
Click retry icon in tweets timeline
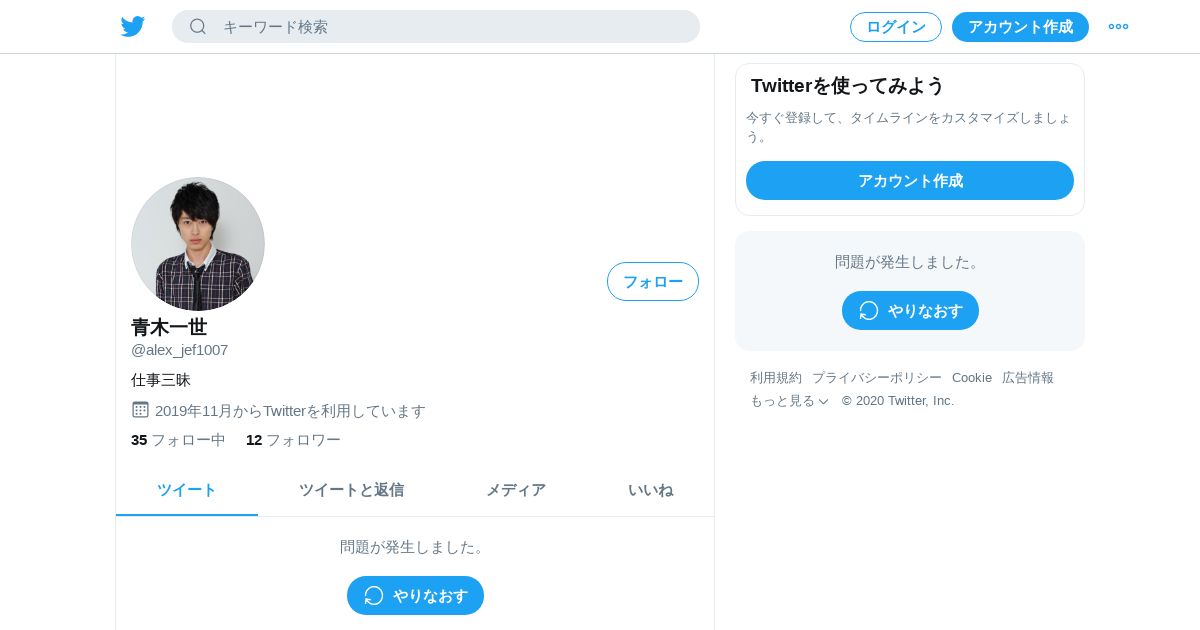click(x=374, y=596)
